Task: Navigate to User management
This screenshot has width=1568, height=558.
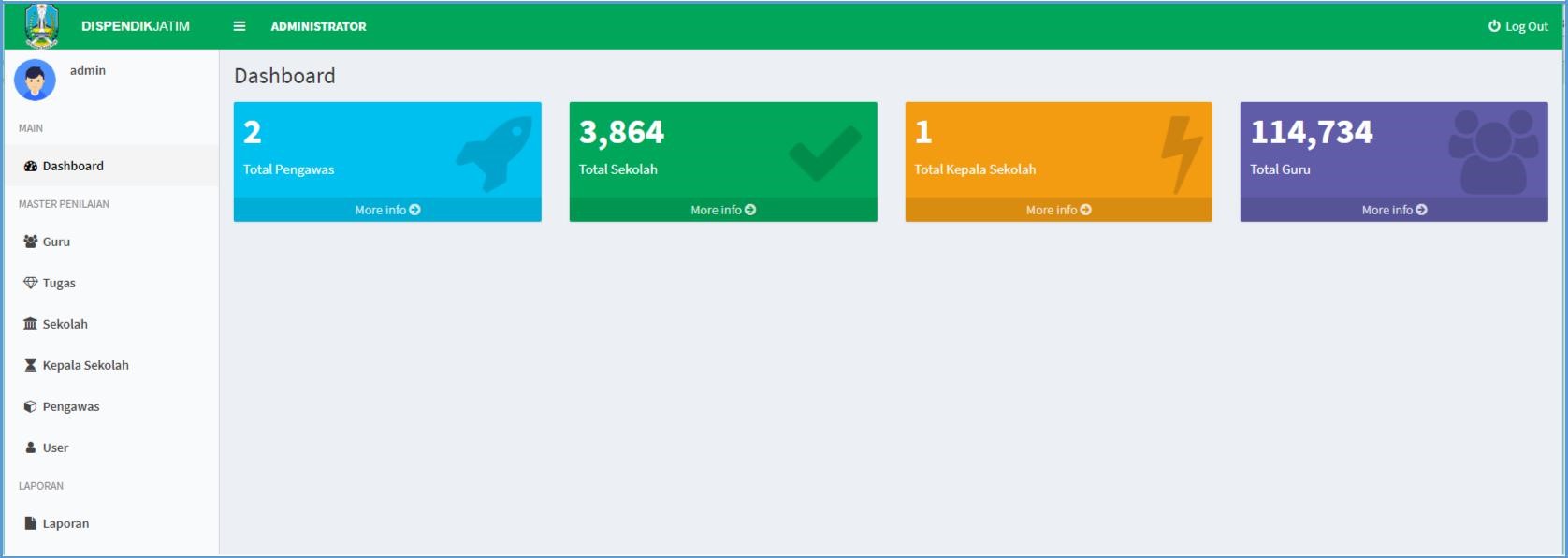Action: tap(55, 448)
